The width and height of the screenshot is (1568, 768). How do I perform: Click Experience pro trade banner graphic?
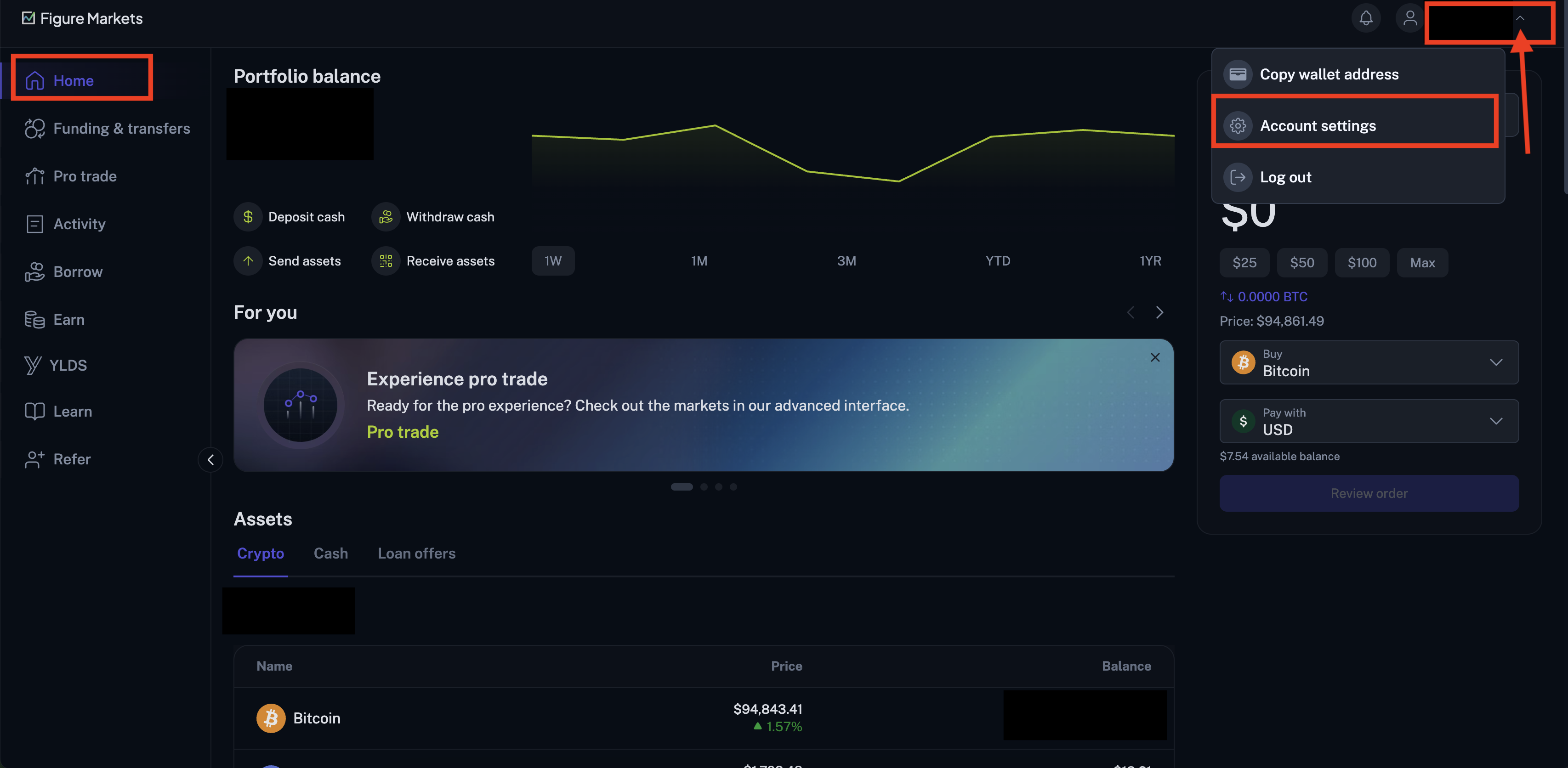click(x=300, y=405)
